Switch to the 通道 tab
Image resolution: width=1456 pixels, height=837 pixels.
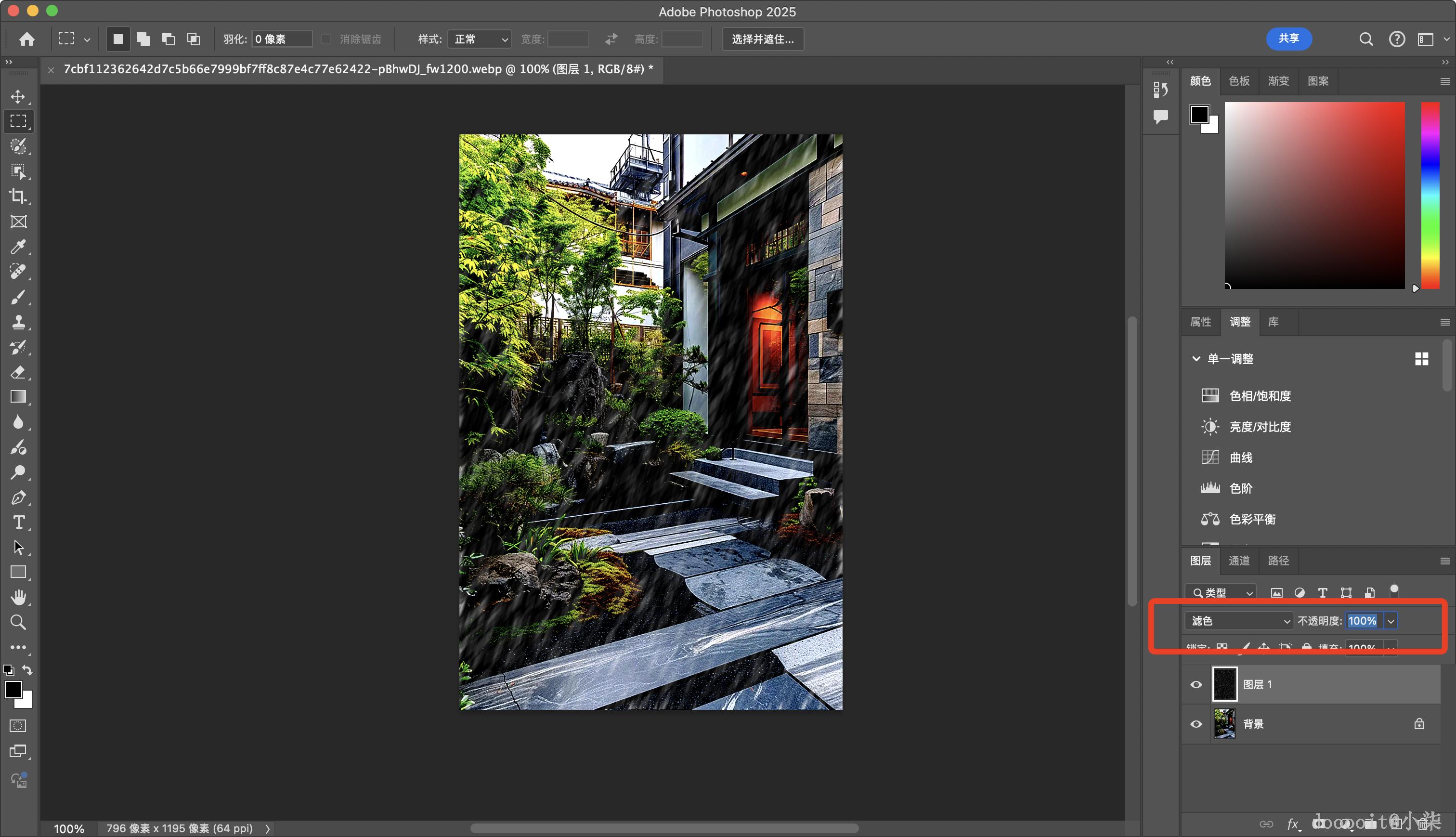click(x=1239, y=561)
